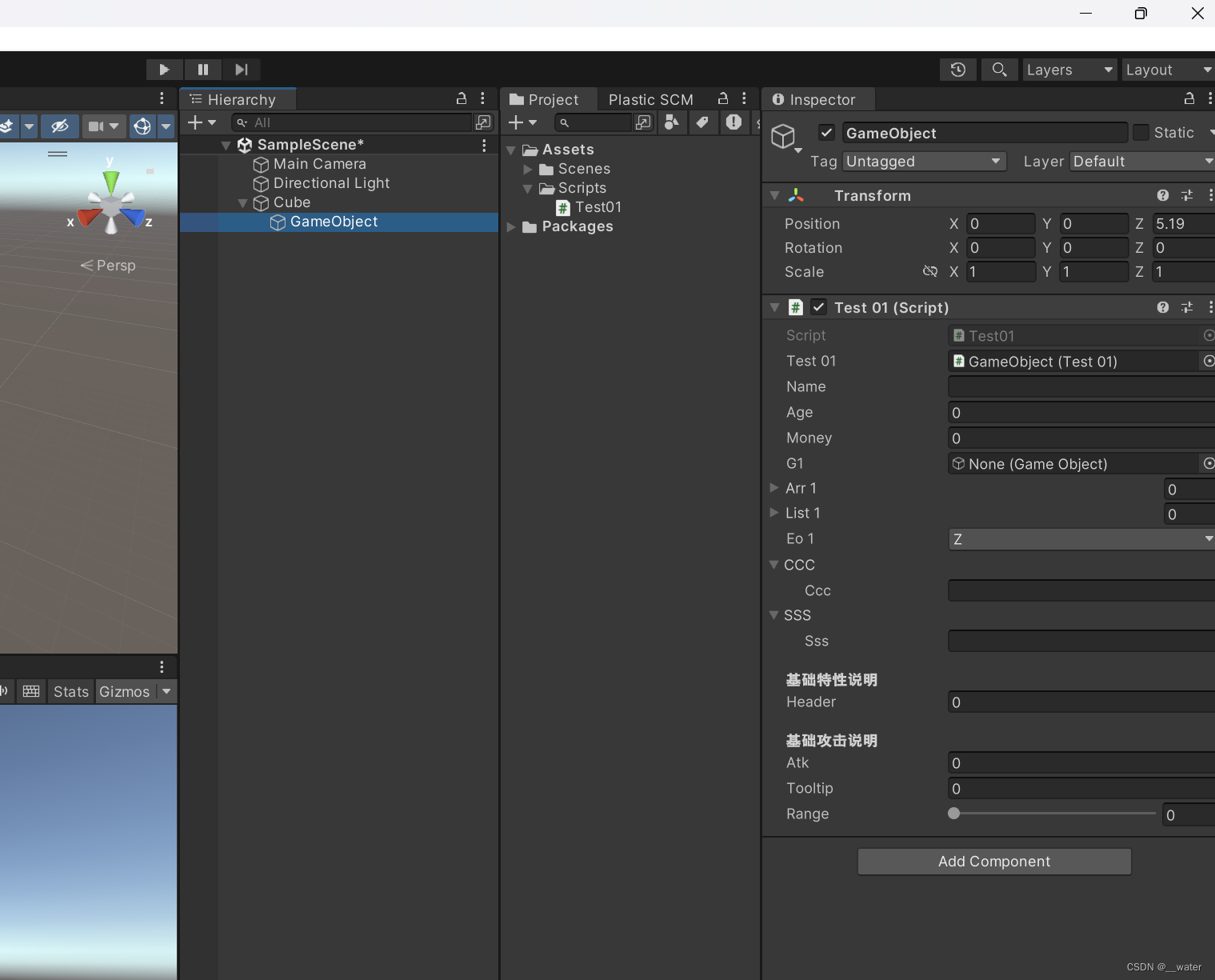The image size is (1215, 980).
Task: Open the Eo 1 dropdown showing Z
Action: (1080, 538)
